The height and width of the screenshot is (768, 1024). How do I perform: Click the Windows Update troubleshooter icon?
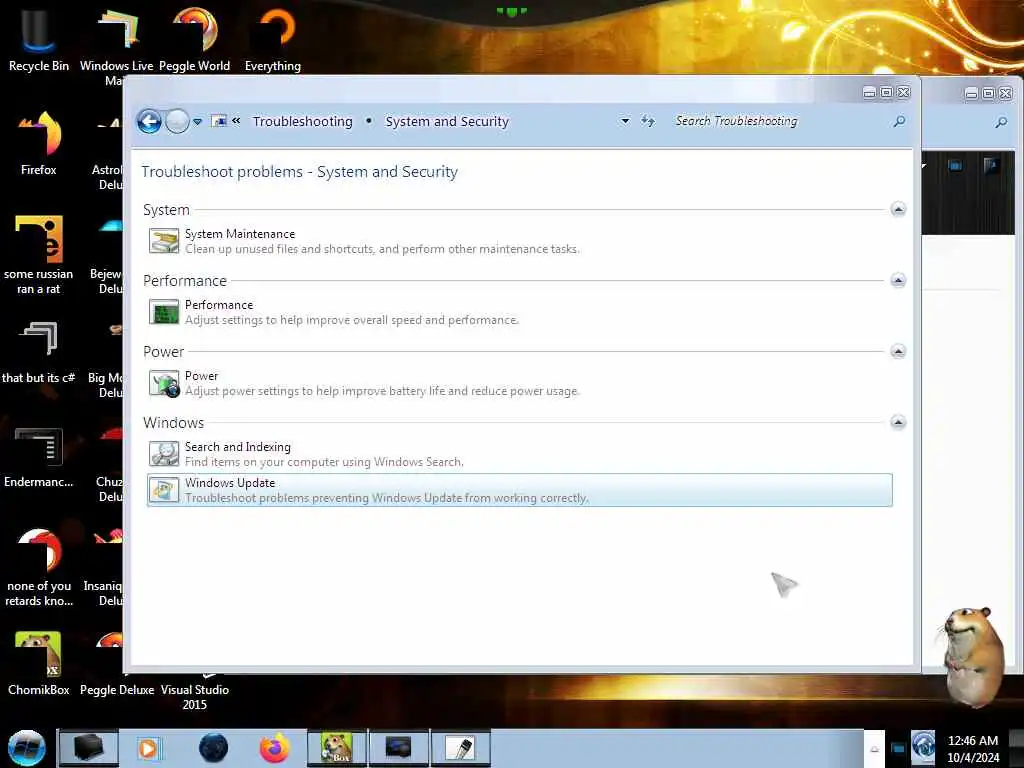[164, 490]
